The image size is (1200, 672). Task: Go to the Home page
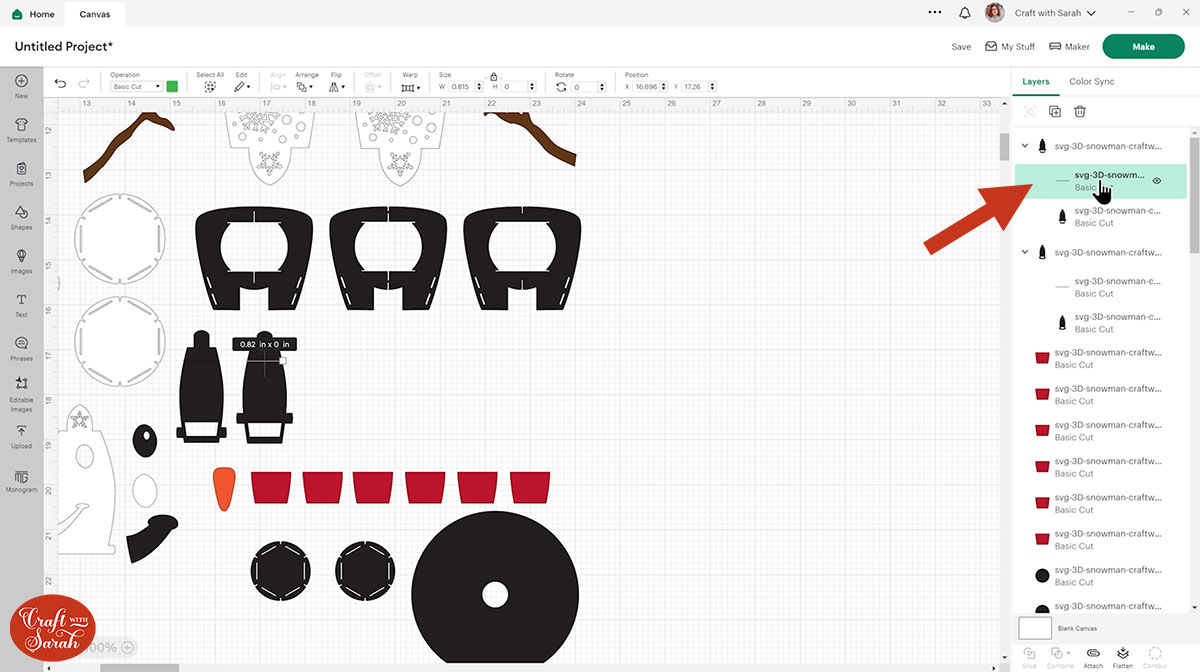tap(33, 14)
